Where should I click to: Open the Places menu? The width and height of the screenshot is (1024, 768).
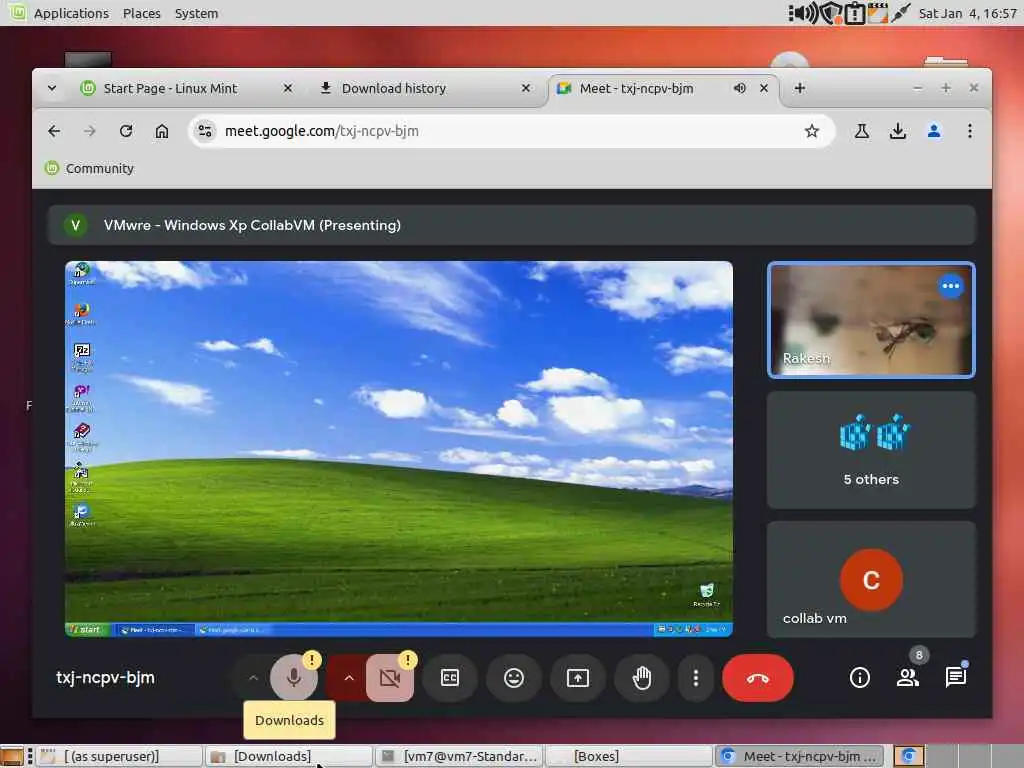(142, 13)
